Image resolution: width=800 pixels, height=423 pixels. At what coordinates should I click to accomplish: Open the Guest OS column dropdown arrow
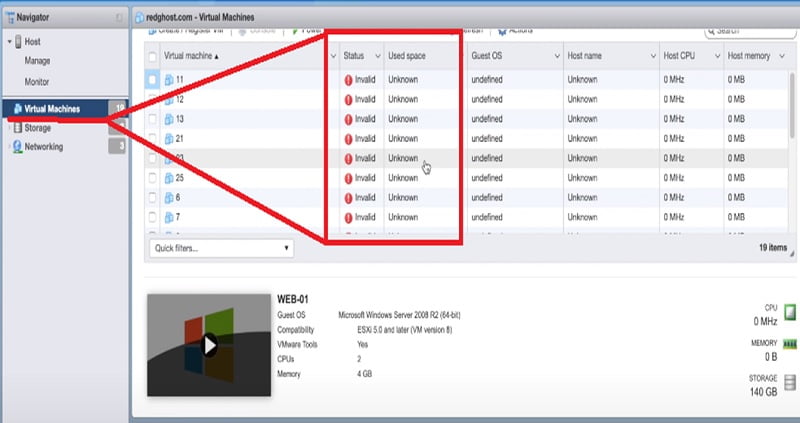[557, 56]
